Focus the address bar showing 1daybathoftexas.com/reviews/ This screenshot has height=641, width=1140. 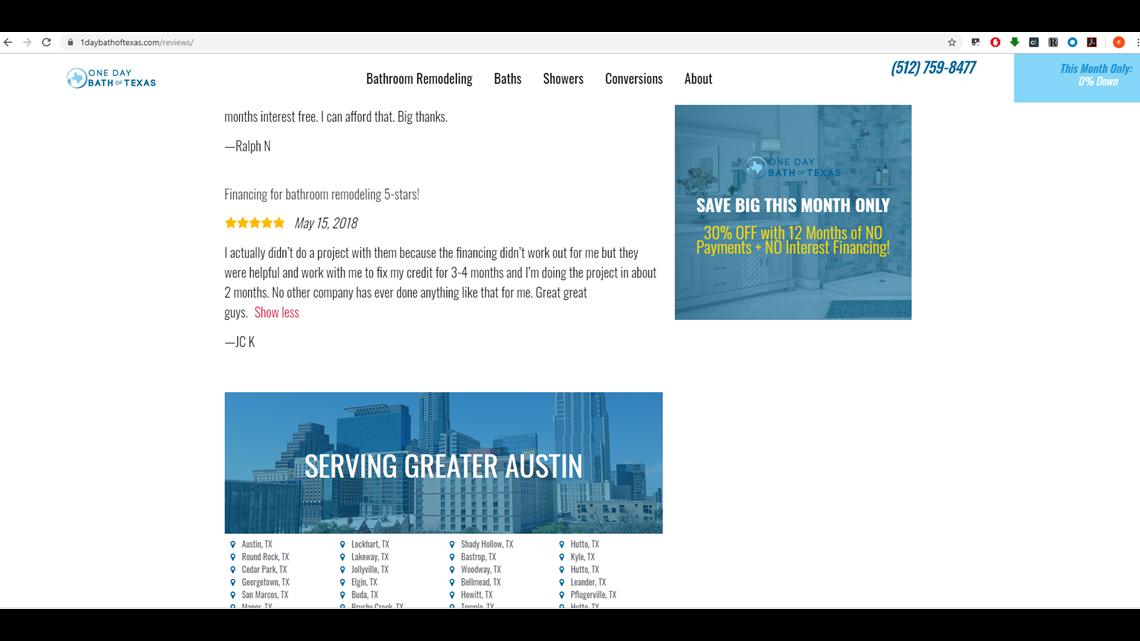502,42
